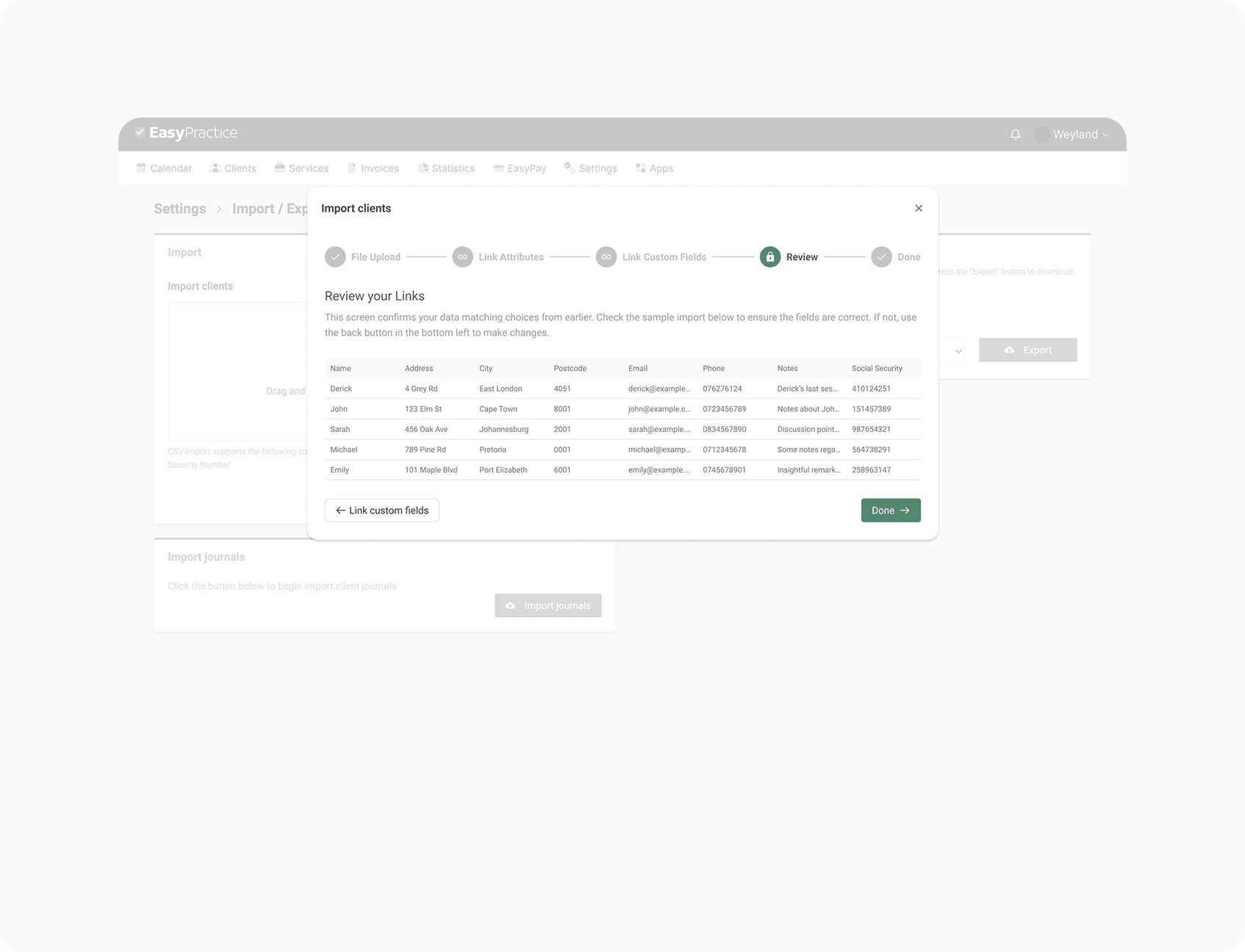This screenshot has height=952, width=1245.
Task: Click the user avatar next to Weyland
Action: pyautogui.click(x=1041, y=134)
